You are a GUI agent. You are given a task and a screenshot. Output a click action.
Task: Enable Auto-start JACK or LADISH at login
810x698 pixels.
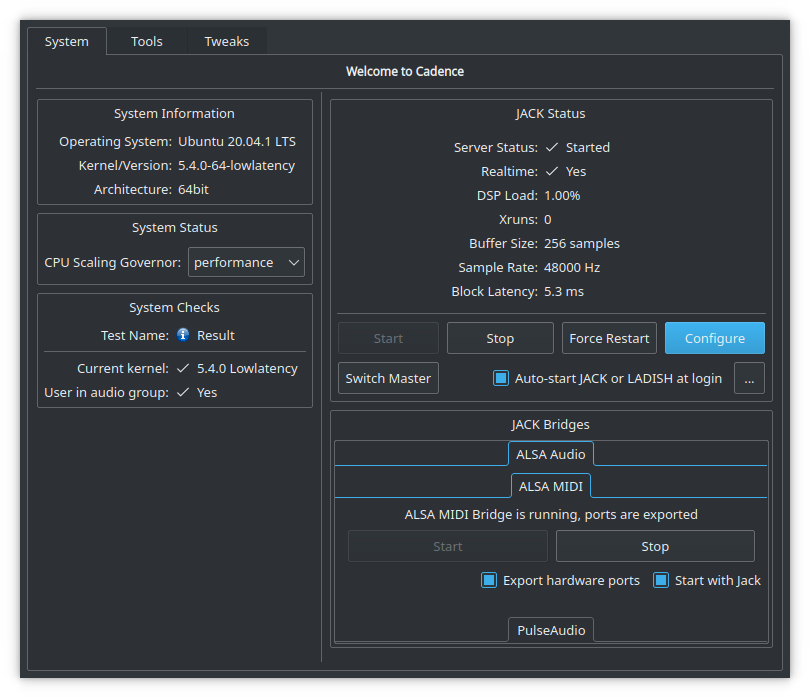pyautogui.click(x=501, y=378)
